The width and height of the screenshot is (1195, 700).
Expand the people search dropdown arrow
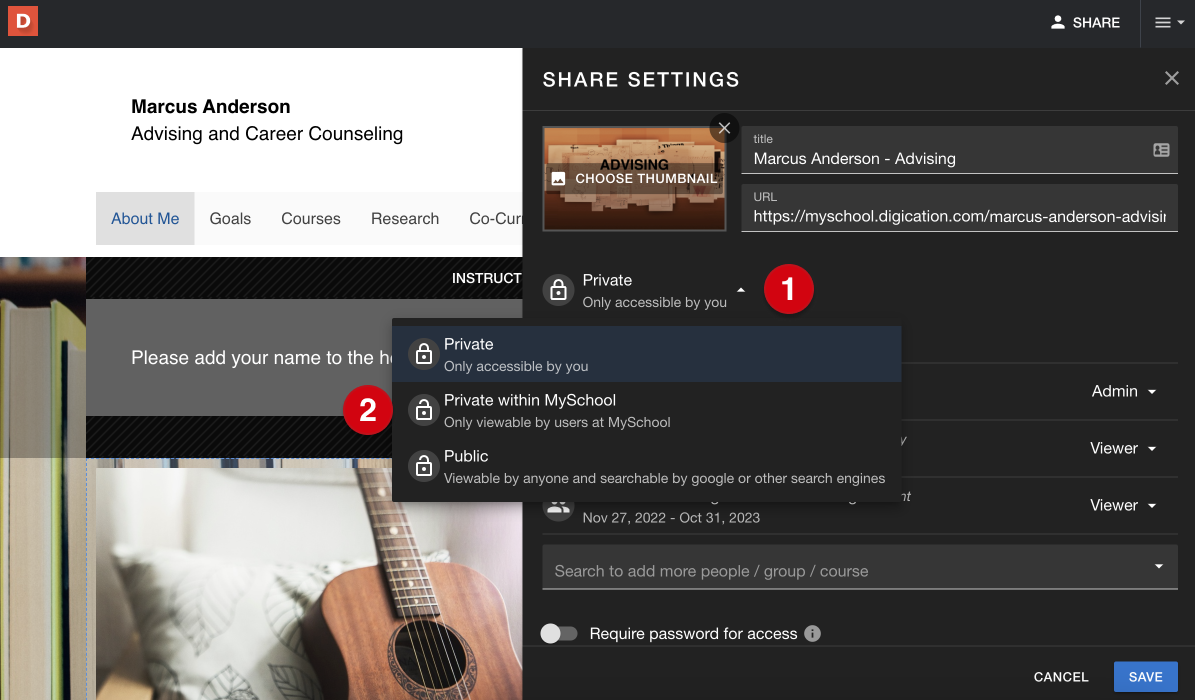click(1158, 567)
